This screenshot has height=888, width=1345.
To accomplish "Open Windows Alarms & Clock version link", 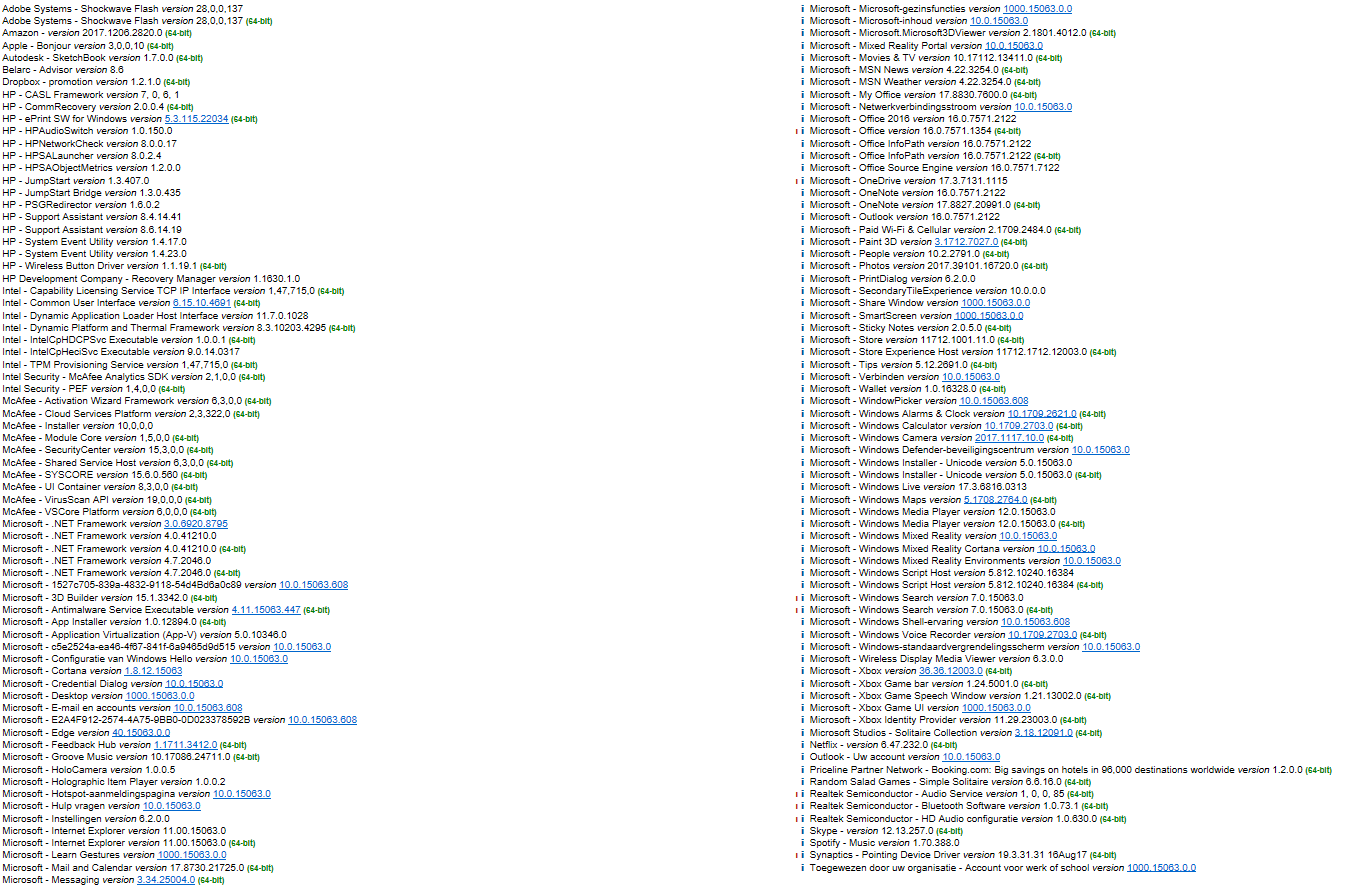I will [1042, 414].
